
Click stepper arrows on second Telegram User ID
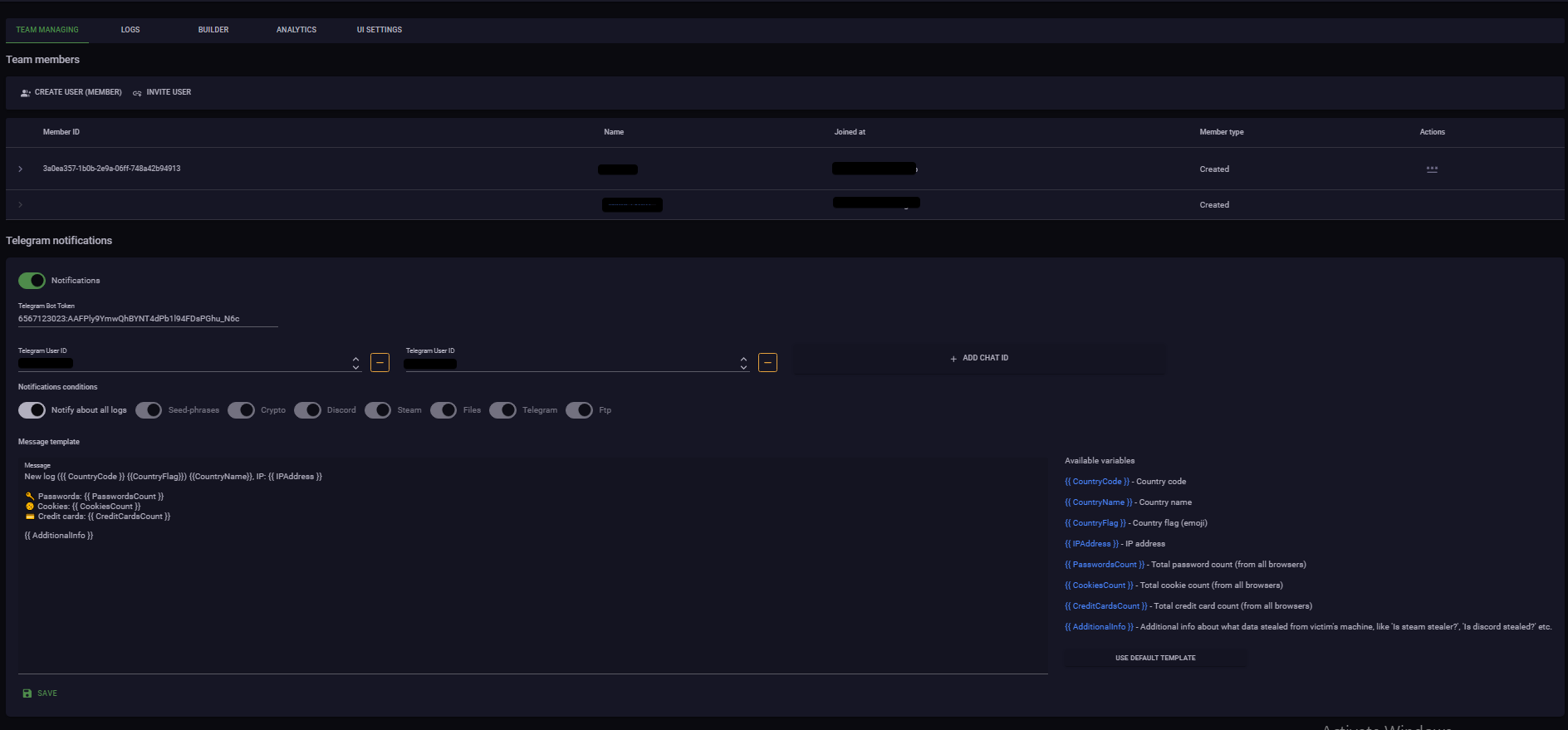(743, 363)
